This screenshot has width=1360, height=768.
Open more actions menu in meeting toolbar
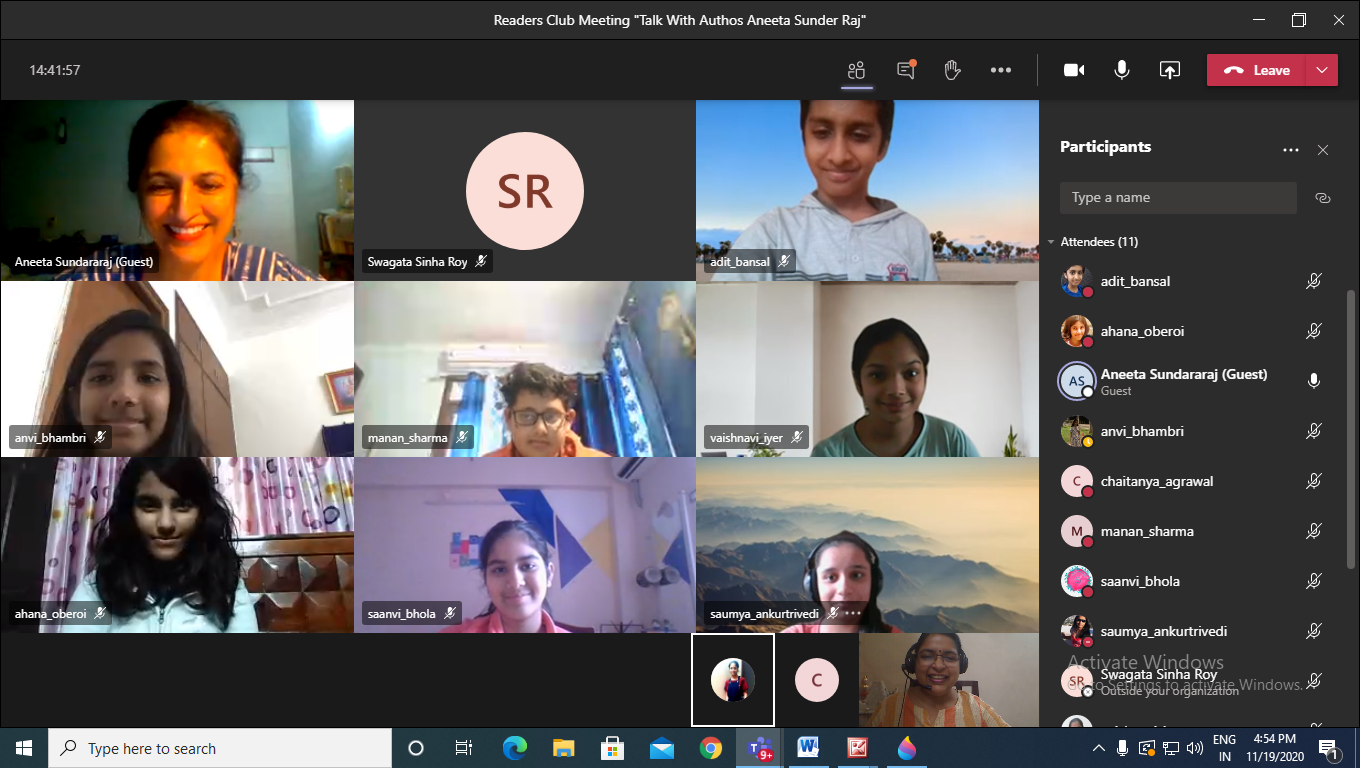point(1000,70)
